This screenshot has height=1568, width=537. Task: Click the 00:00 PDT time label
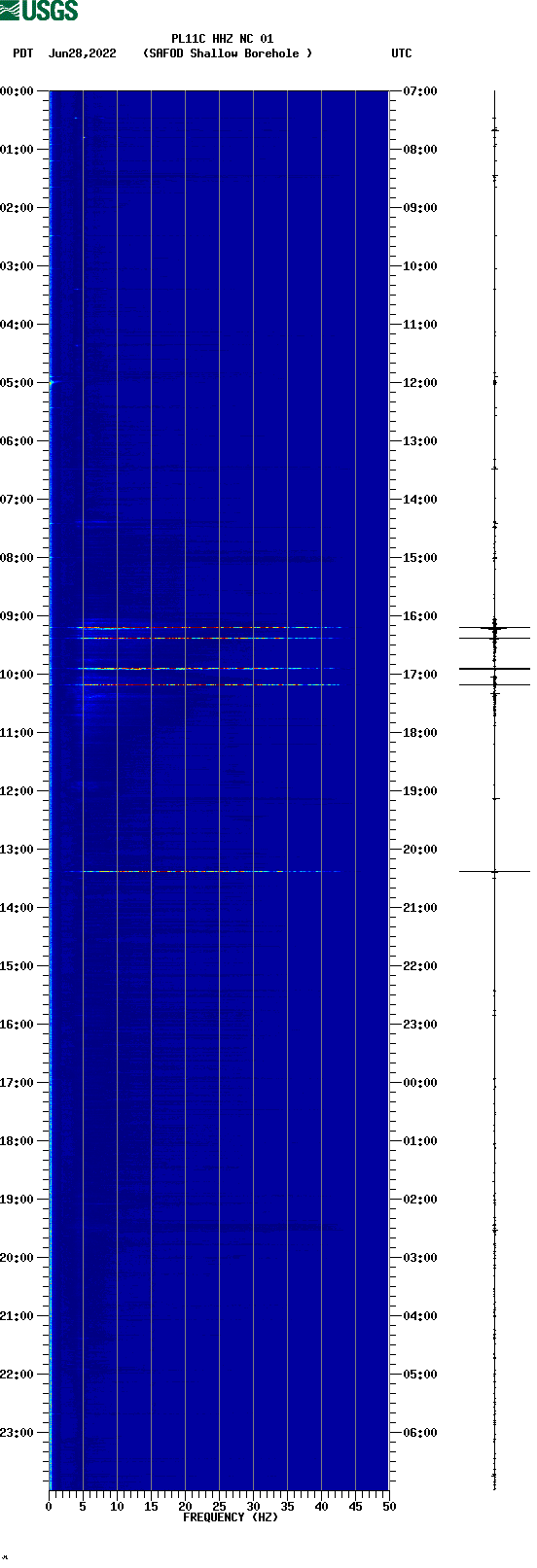[x=18, y=91]
